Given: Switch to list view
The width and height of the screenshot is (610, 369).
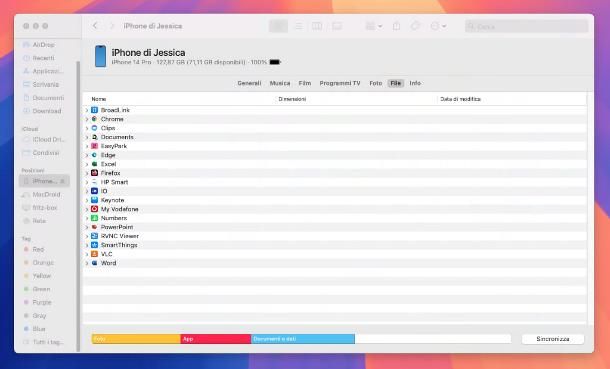Looking at the screenshot, I should pyautogui.click(x=298, y=26).
